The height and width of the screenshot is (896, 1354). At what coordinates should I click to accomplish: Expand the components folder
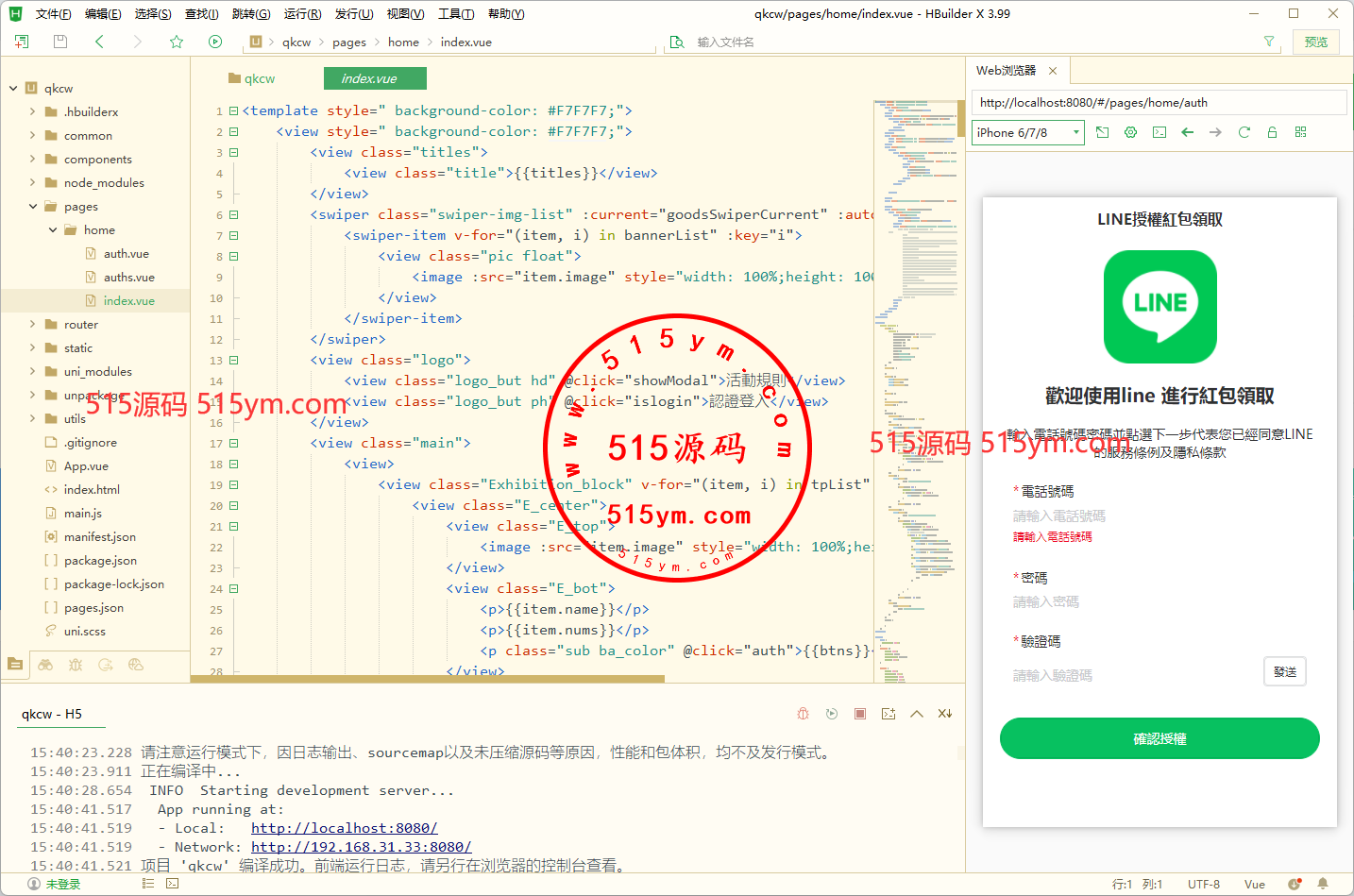(x=33, y=160)
